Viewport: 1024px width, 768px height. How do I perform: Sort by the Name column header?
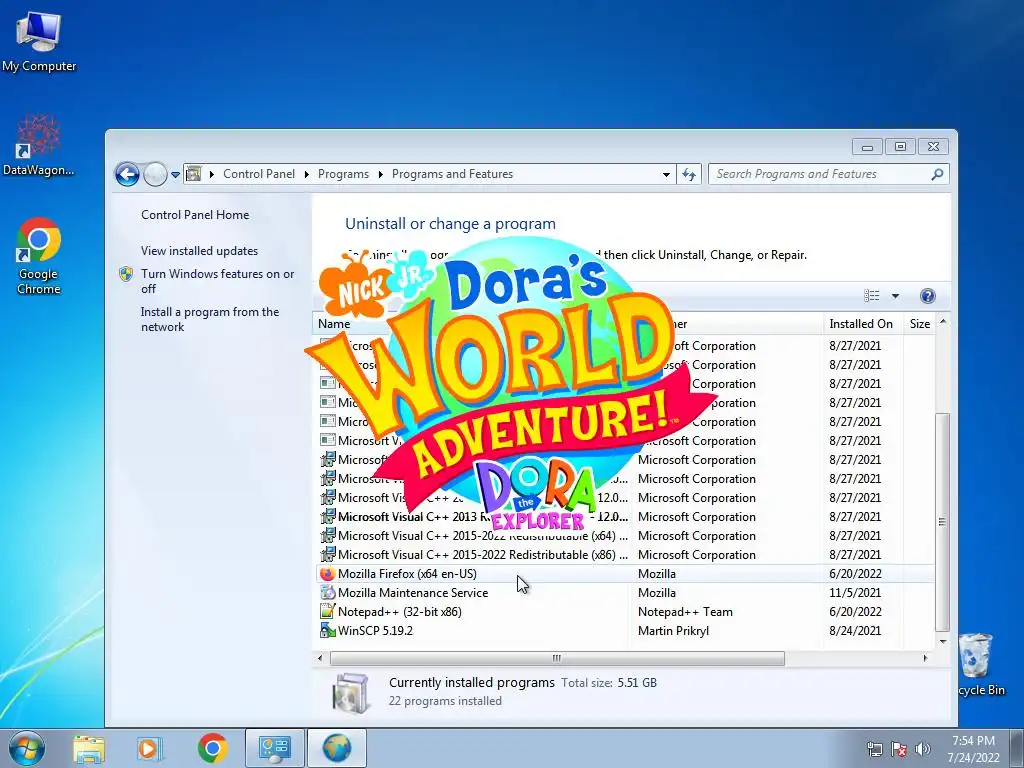click(x=334, y=324)
